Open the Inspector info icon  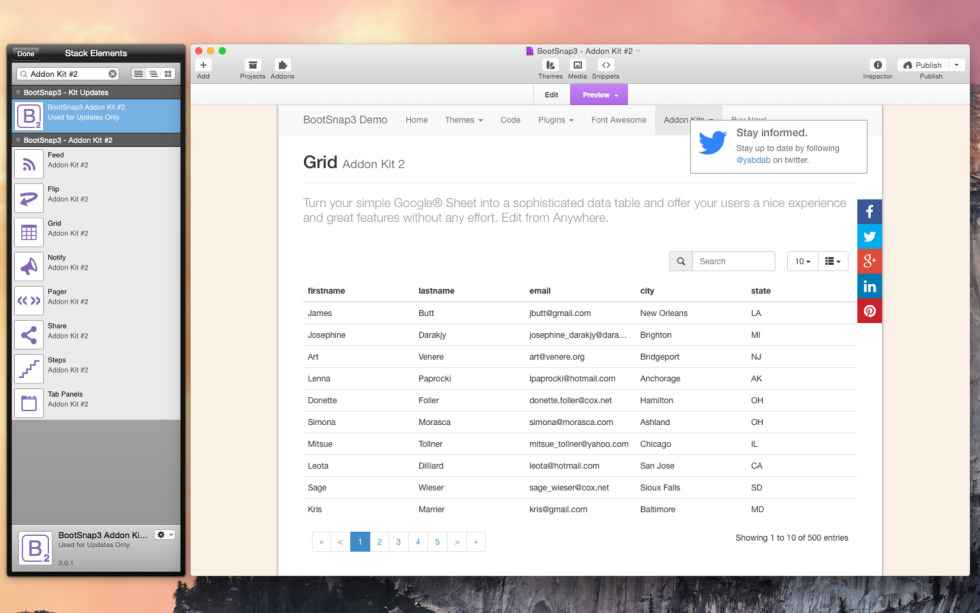pyautogui.click(x=878, y=65)
